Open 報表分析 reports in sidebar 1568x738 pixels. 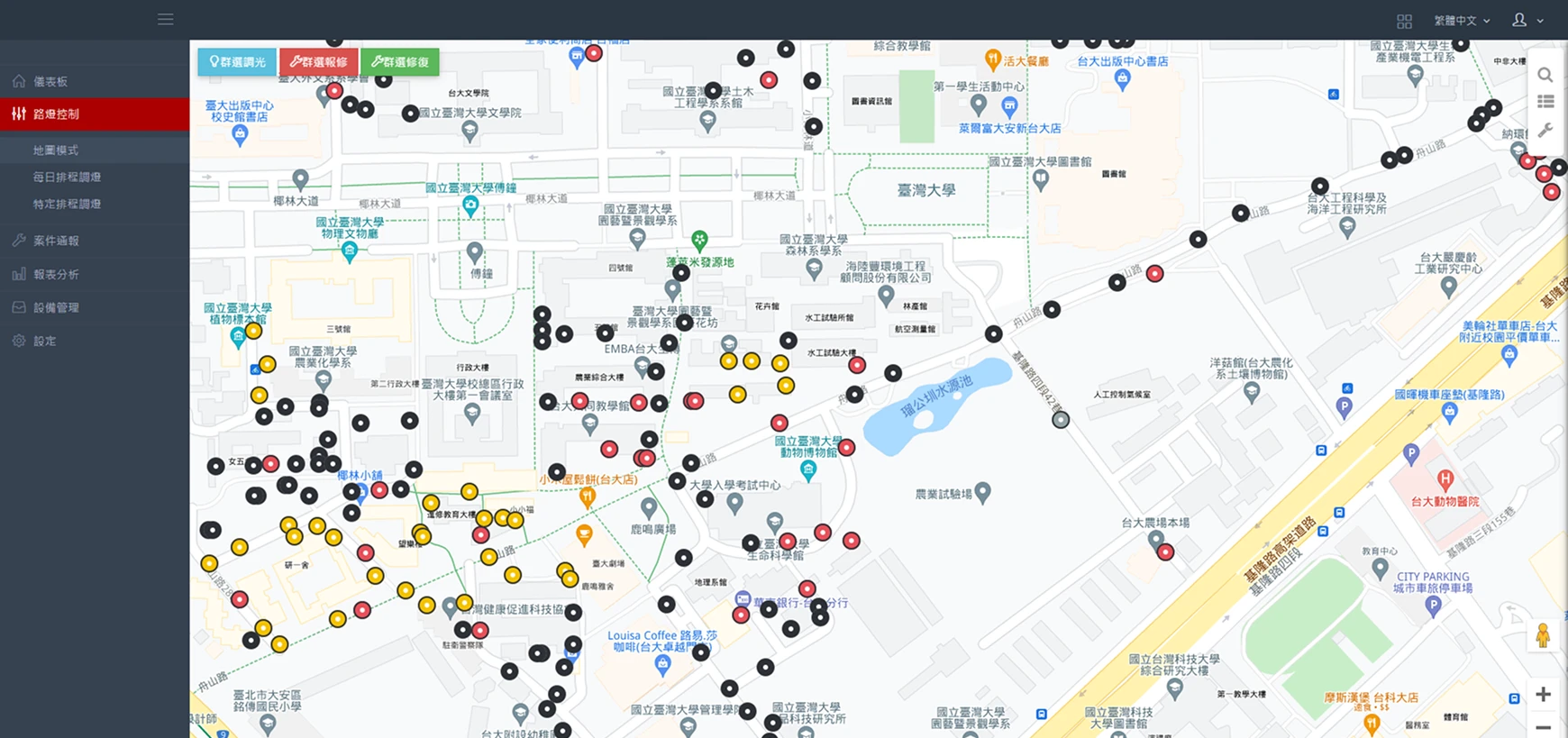tap(56, 275)
